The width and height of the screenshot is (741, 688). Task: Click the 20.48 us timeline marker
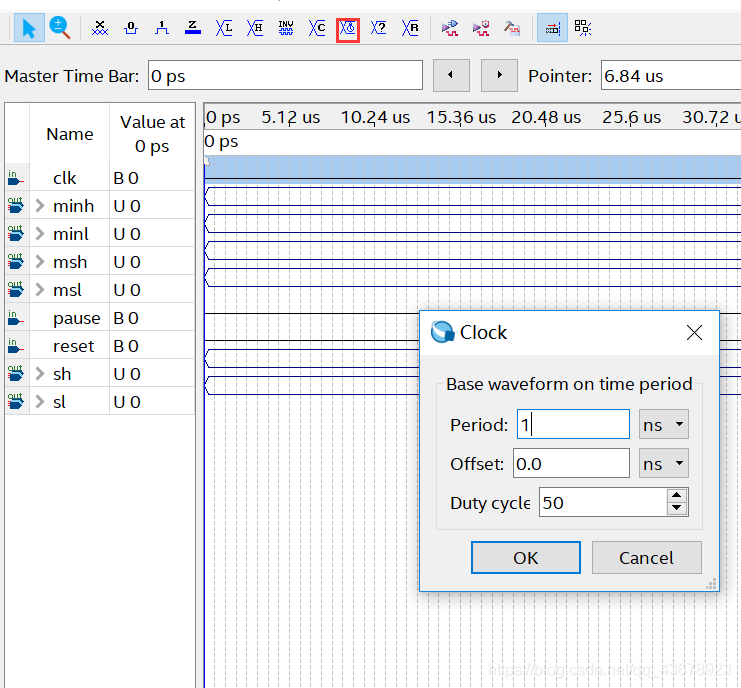click(x=546, y=117)
